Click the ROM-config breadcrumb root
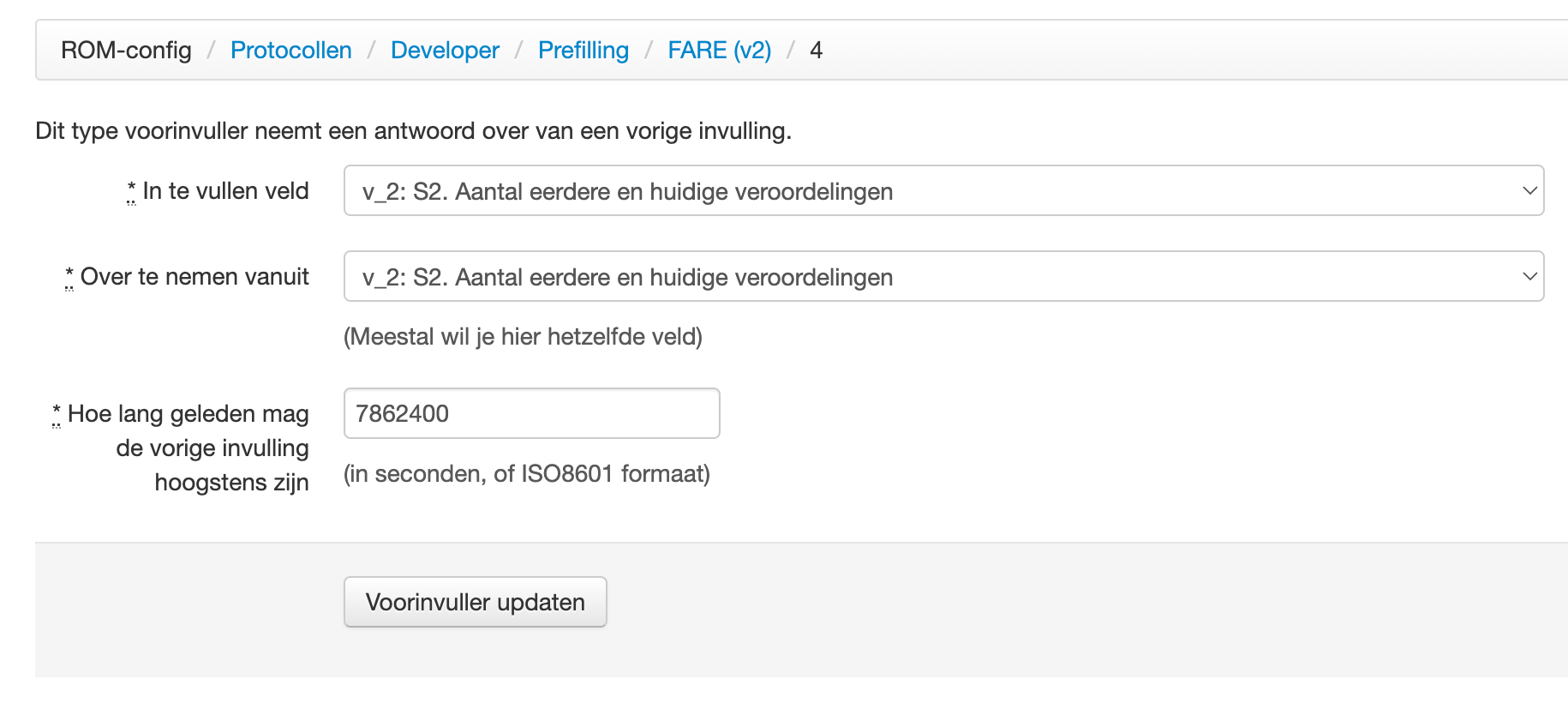The width and height of the screenshot is (1568, 703). pyautogui.click(x=126, y=51)
